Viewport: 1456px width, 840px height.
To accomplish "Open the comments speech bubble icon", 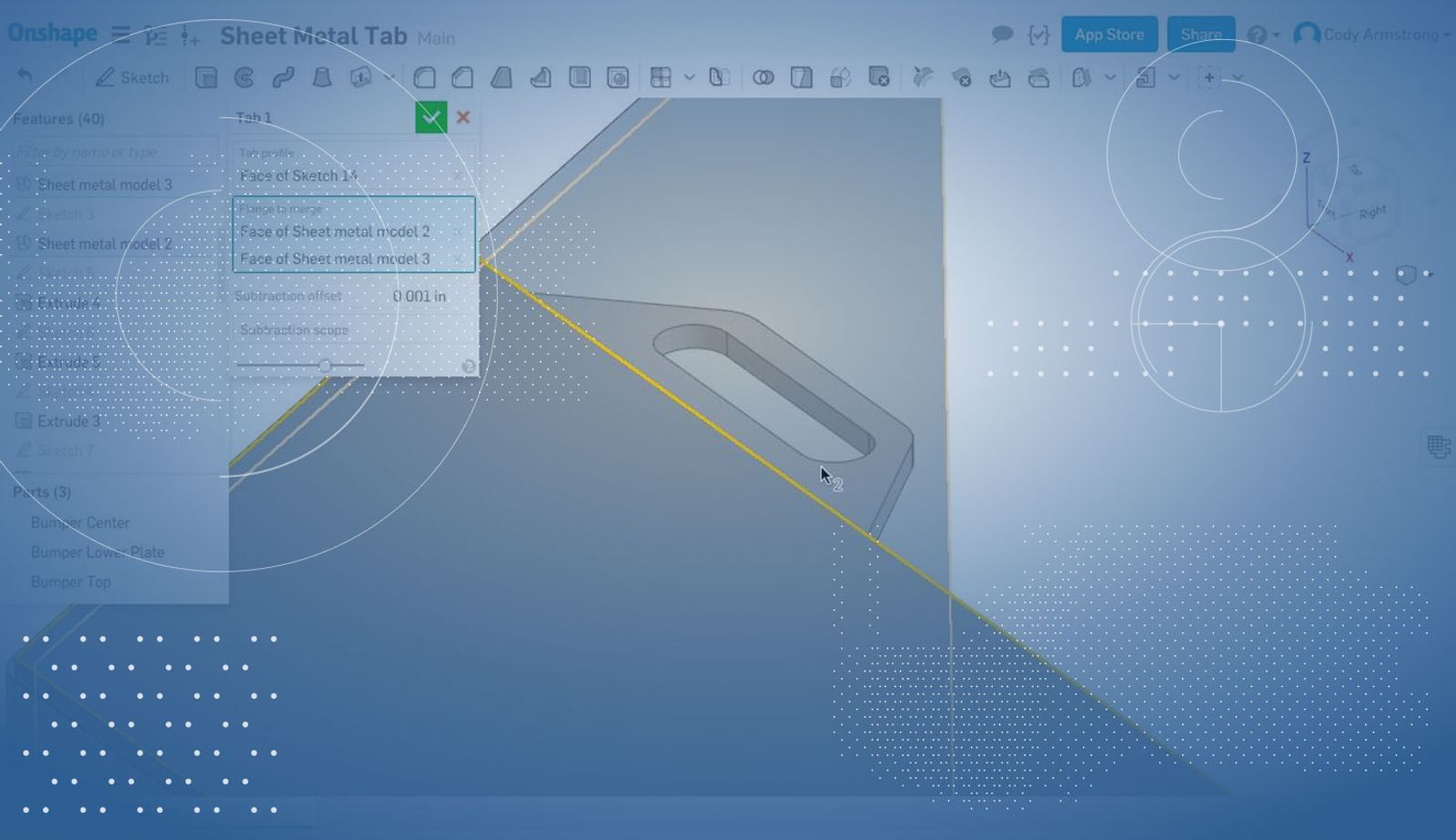I will point(1002,35).
